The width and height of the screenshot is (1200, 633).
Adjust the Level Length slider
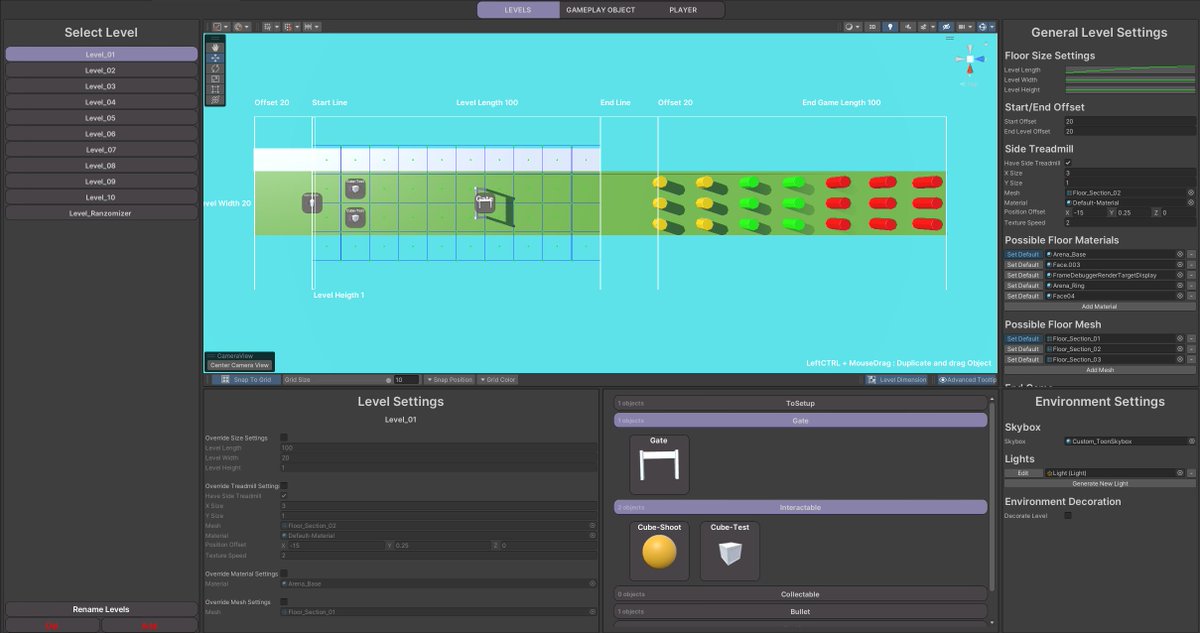1130,70
